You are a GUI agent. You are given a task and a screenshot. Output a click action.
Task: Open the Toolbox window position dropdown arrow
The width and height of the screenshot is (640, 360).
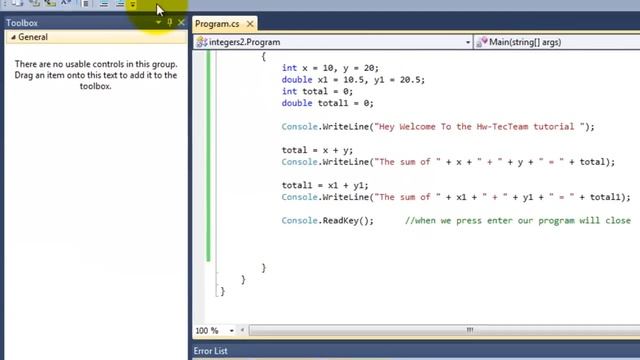(158, 22)
